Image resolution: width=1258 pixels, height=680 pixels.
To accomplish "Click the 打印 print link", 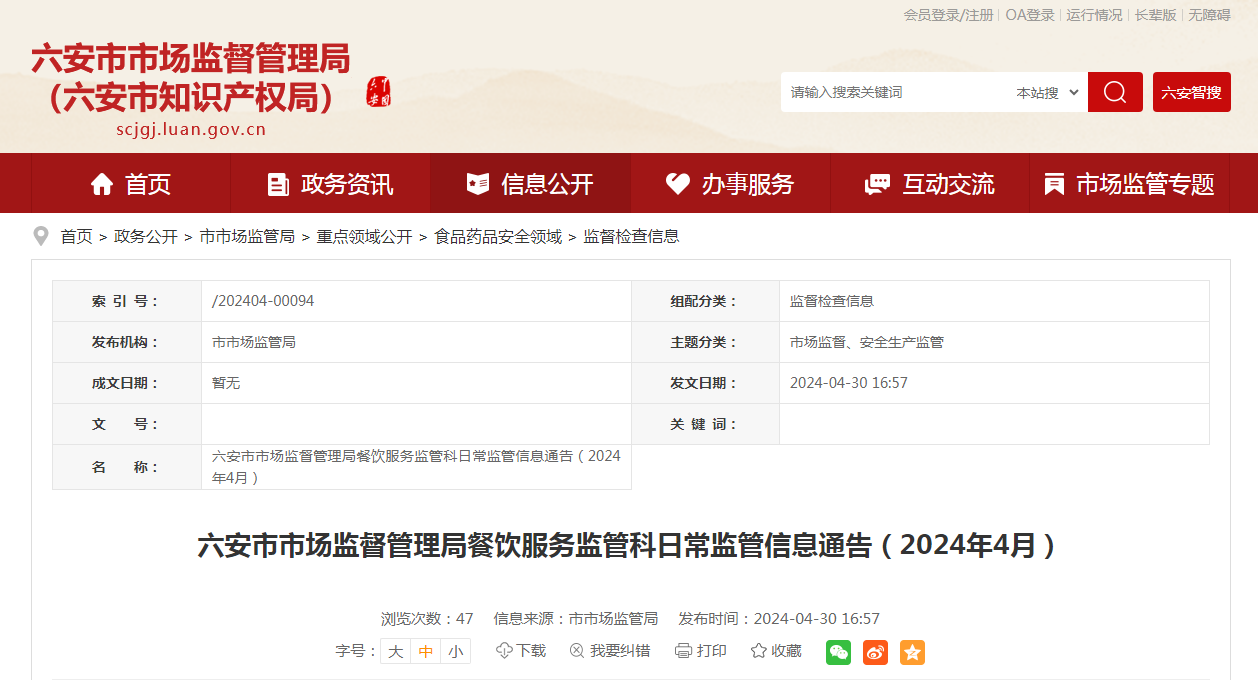I will pos(712,651).
